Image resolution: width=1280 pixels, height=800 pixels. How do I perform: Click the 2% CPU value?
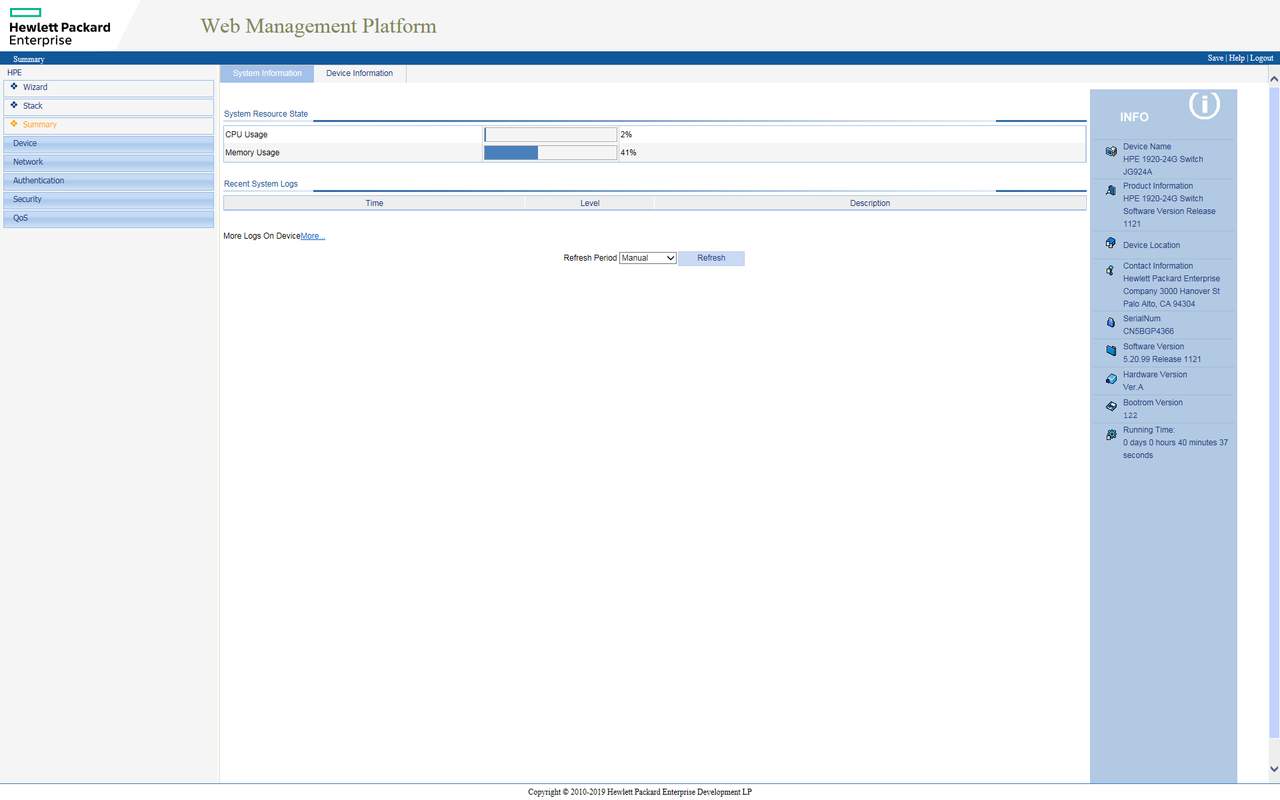click(626, 134)
